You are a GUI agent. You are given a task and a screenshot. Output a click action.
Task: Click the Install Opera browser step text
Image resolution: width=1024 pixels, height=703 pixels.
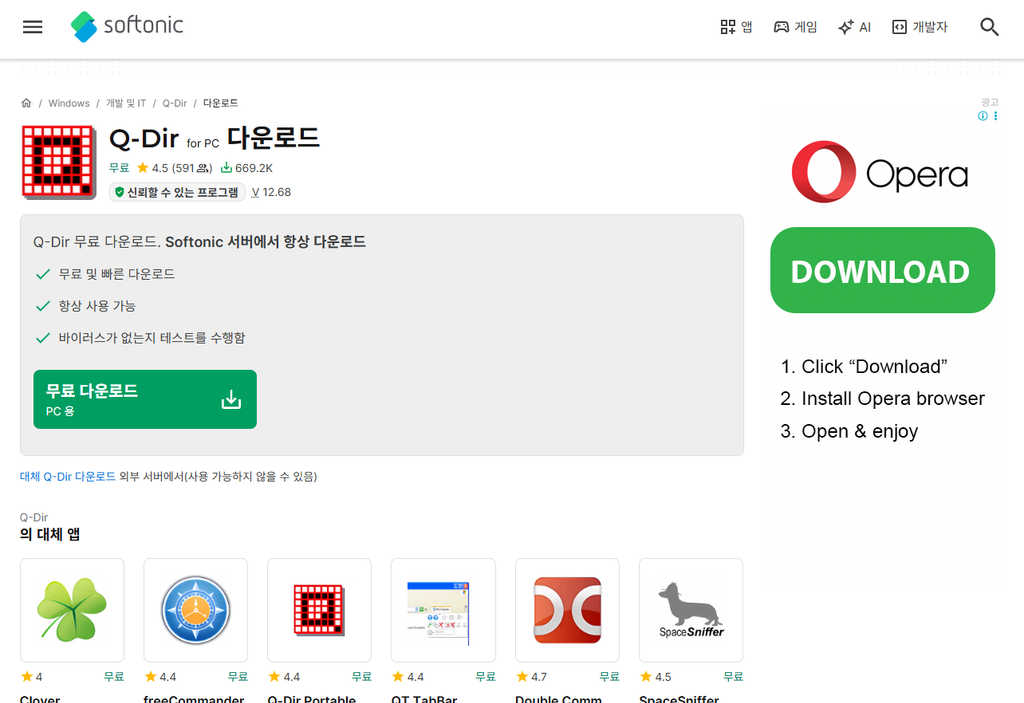(x=882, y=399)
